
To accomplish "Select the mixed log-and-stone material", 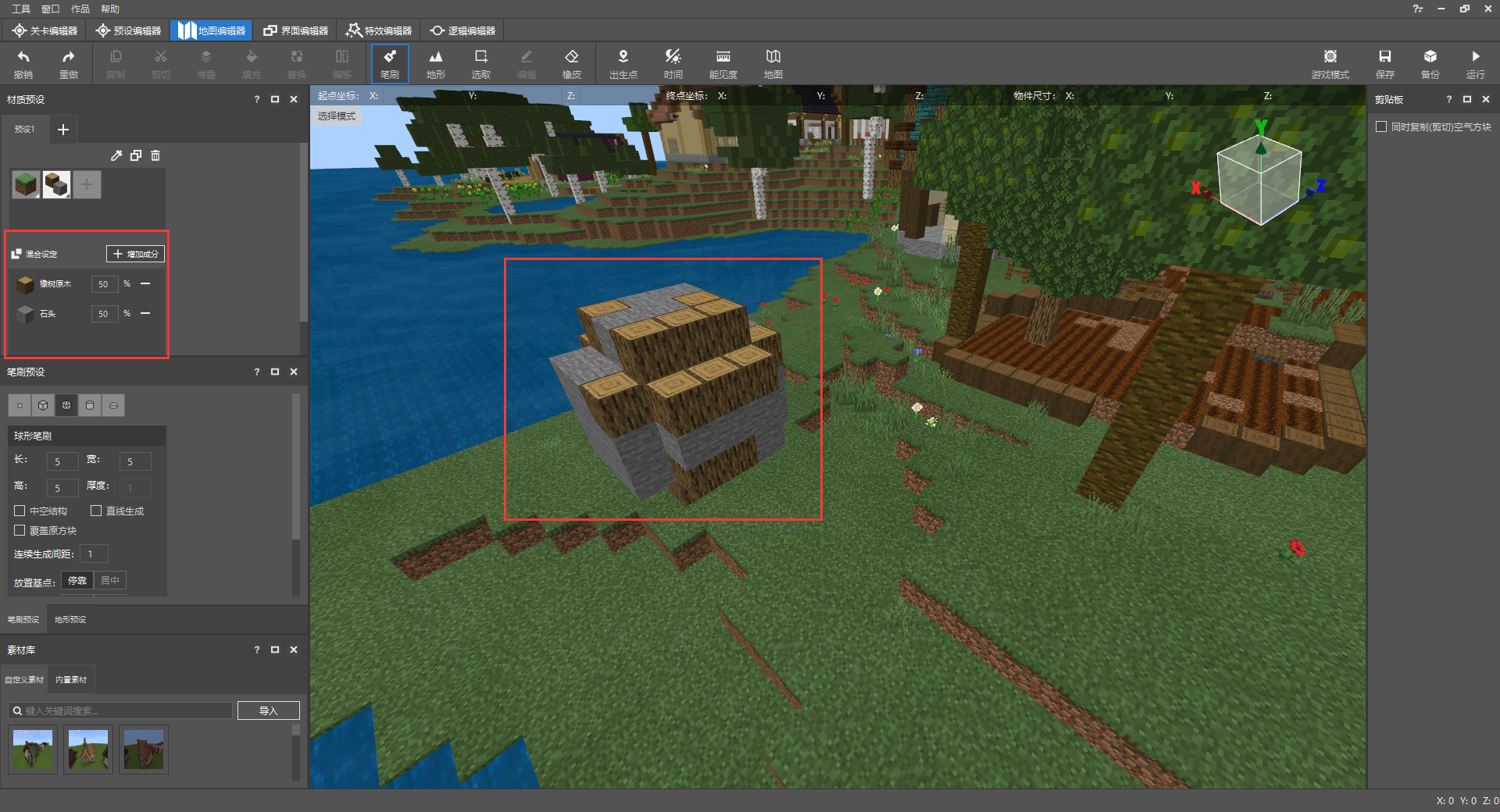I will (56, 185).
